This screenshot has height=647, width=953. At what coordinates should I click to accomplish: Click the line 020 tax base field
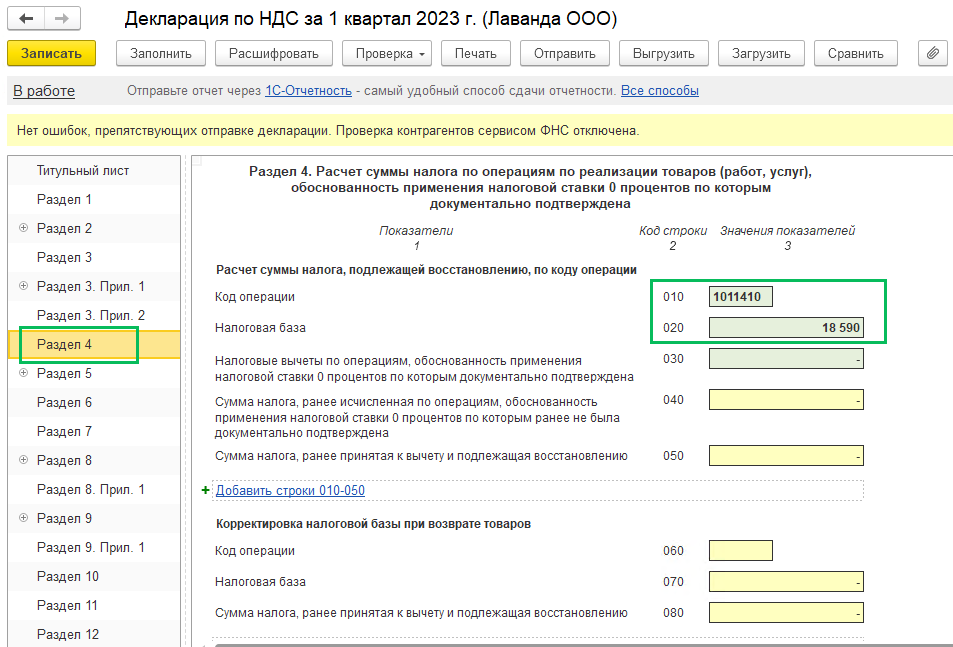(x=786, y=327)
